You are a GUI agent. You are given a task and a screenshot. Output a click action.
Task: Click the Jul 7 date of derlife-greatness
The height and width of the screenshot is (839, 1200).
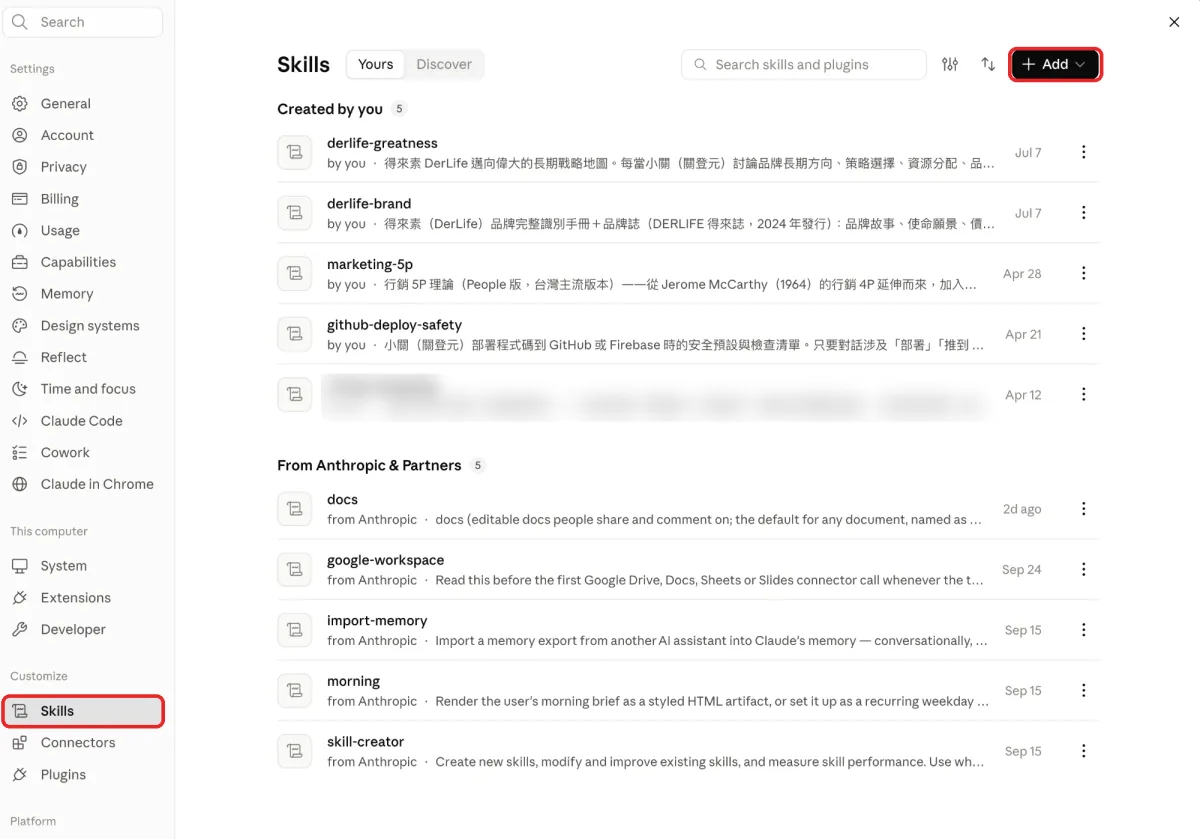[1028, 153]
